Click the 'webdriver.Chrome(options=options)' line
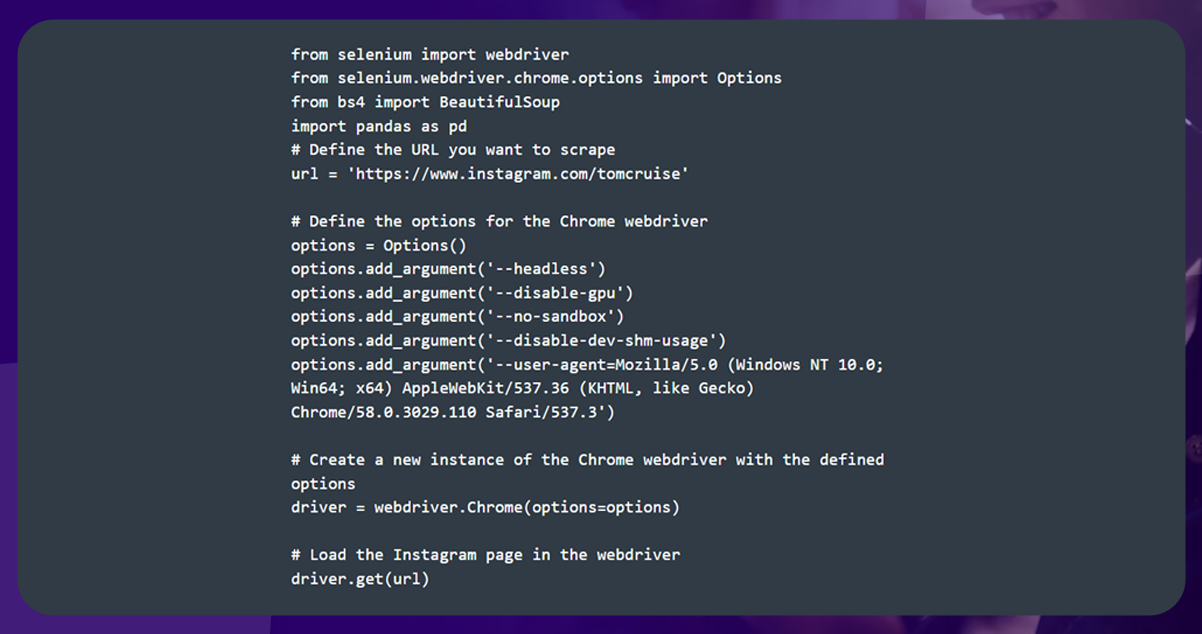Screen dimensions: 1202x634 point(485,507)
